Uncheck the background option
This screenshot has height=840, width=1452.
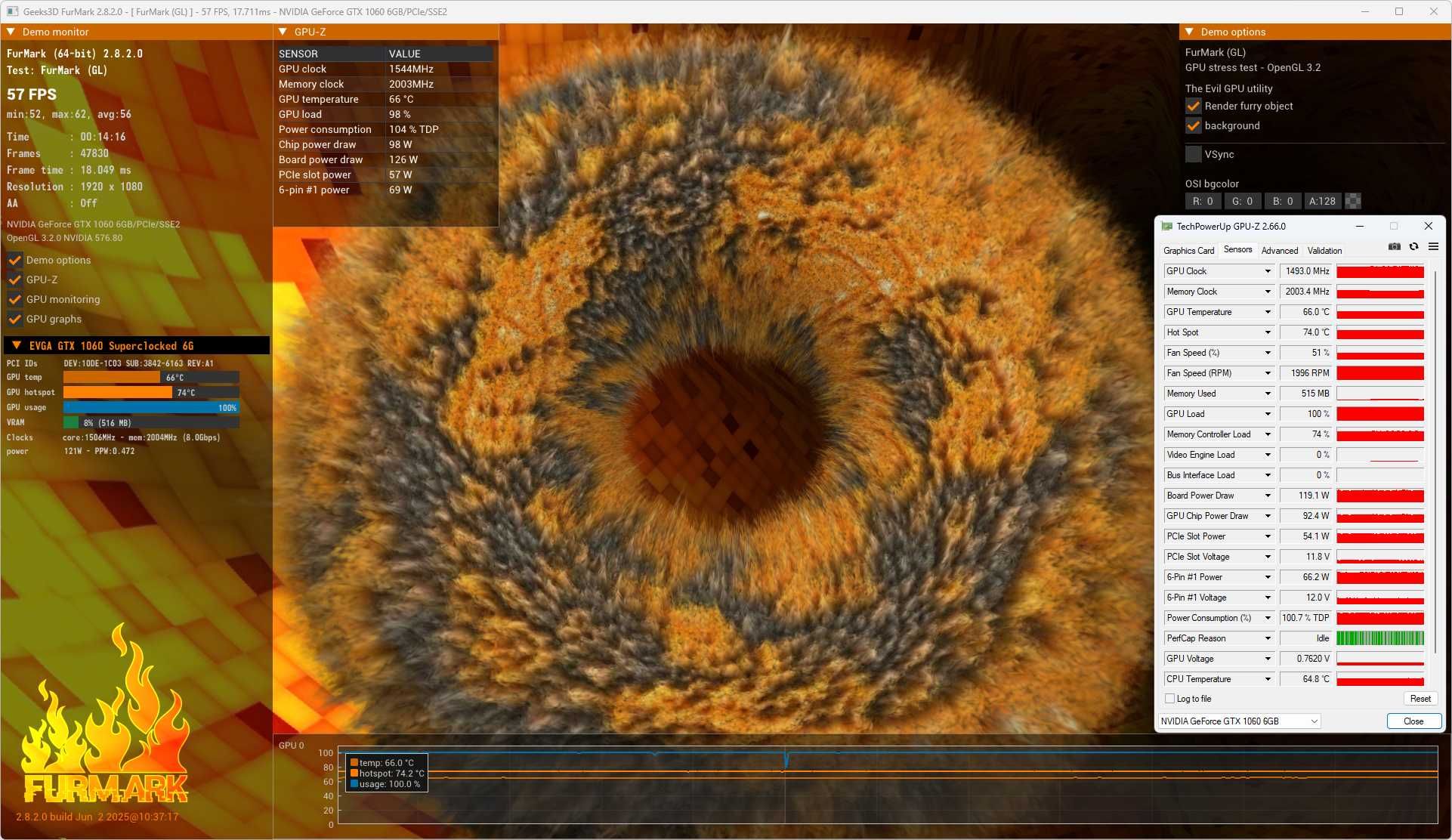1193,125
